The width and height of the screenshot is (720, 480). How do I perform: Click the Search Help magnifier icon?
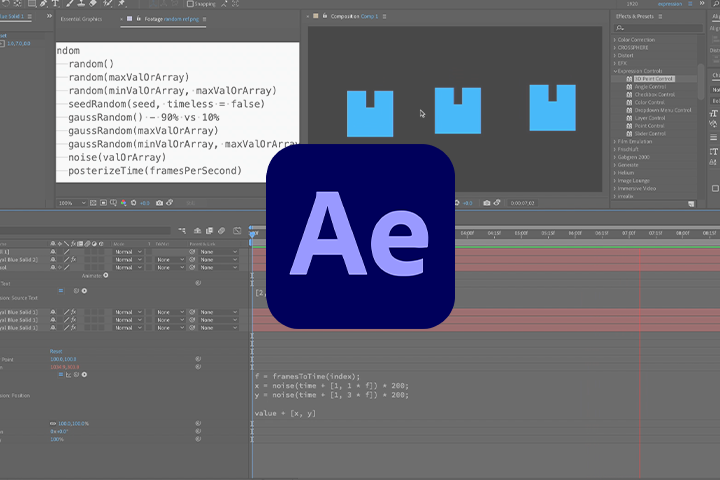[x=716, y=3]
